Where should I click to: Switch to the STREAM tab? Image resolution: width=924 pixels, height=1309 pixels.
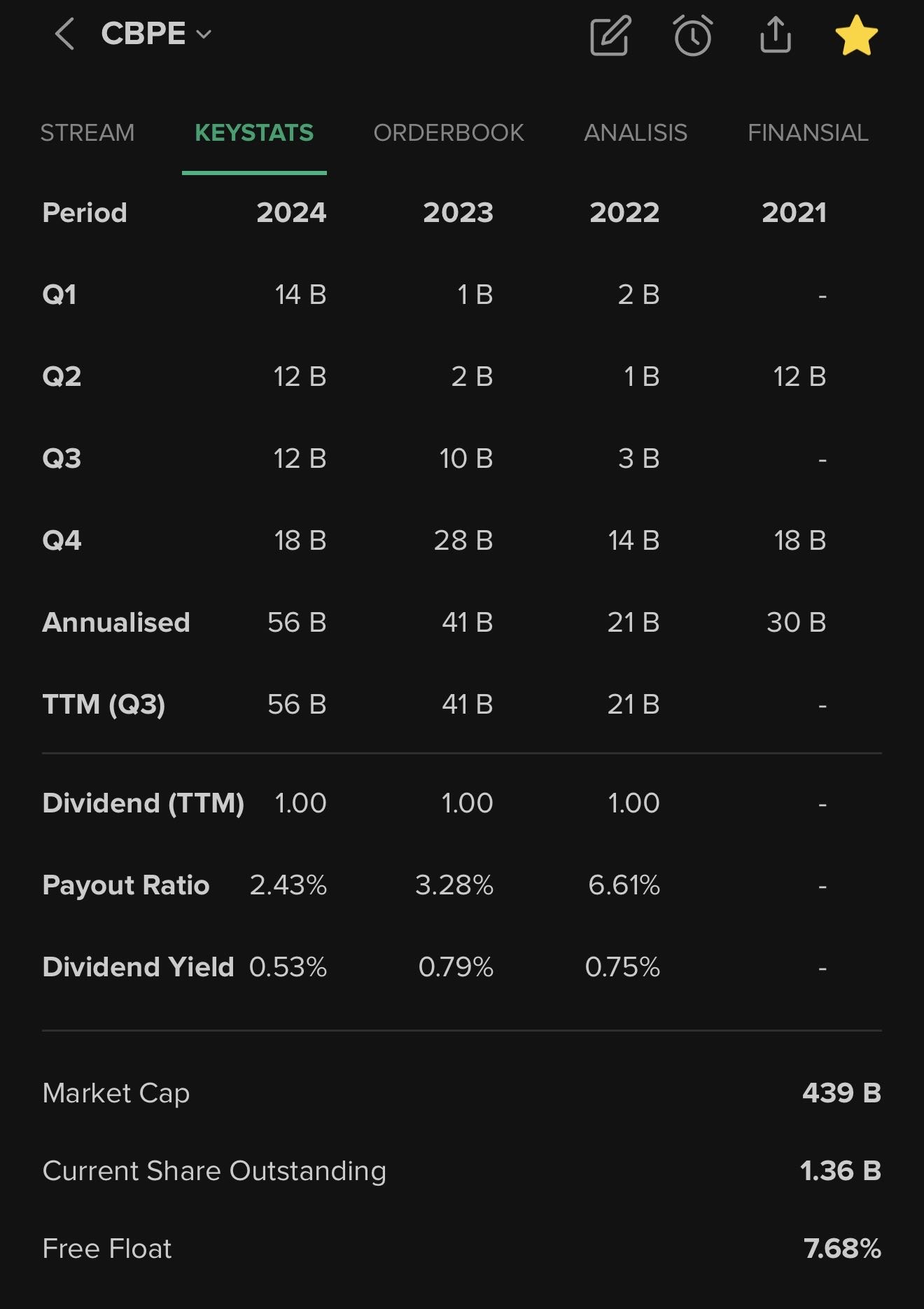87,132
